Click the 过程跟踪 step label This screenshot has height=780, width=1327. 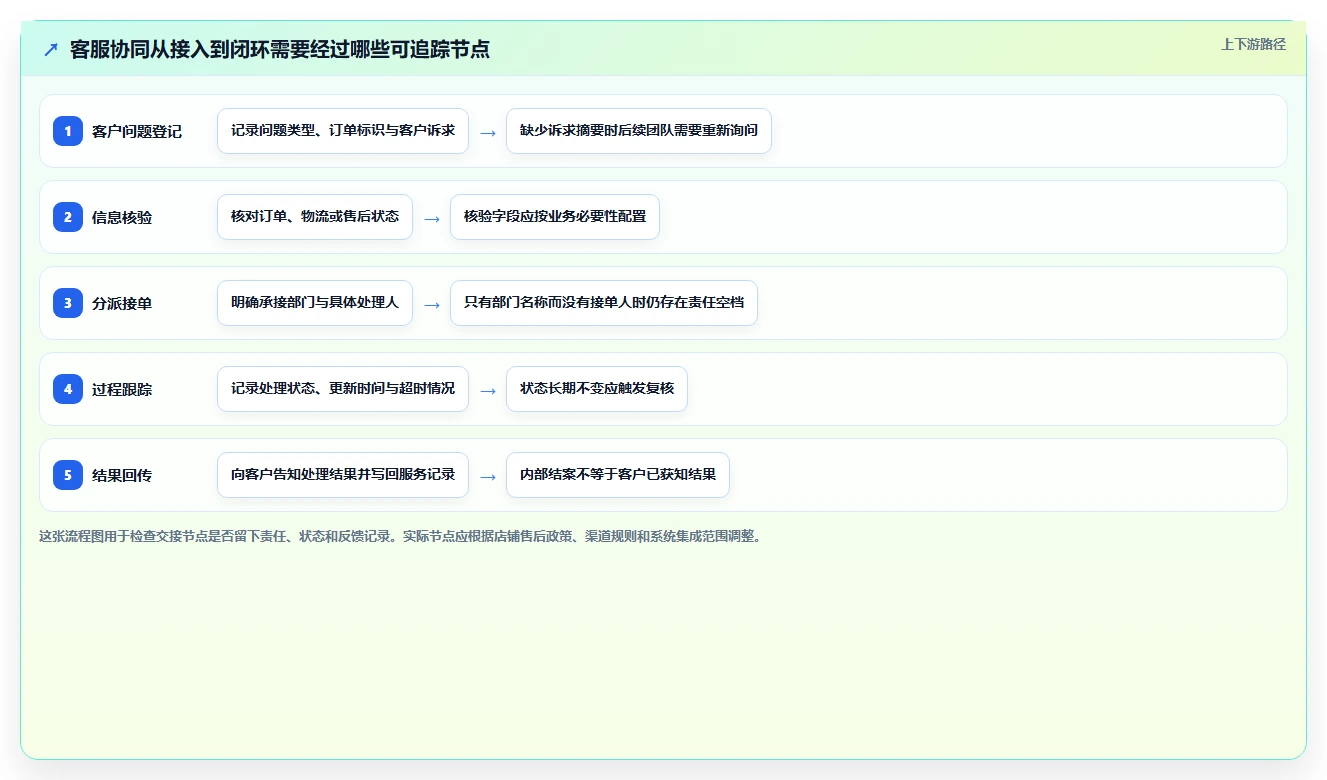[x=122, y=389]
